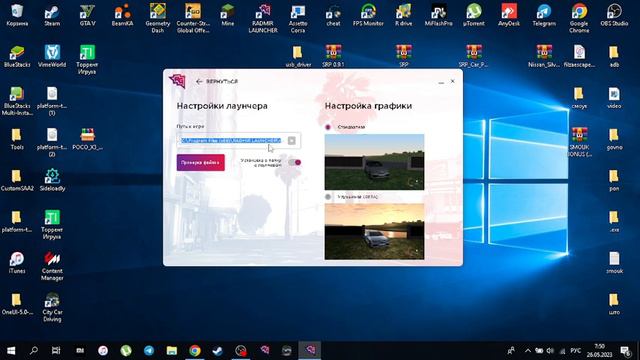This screenshot has width=640, height=360.
Task: Select the cheat desktop shortcut
Action: (333, 15)
